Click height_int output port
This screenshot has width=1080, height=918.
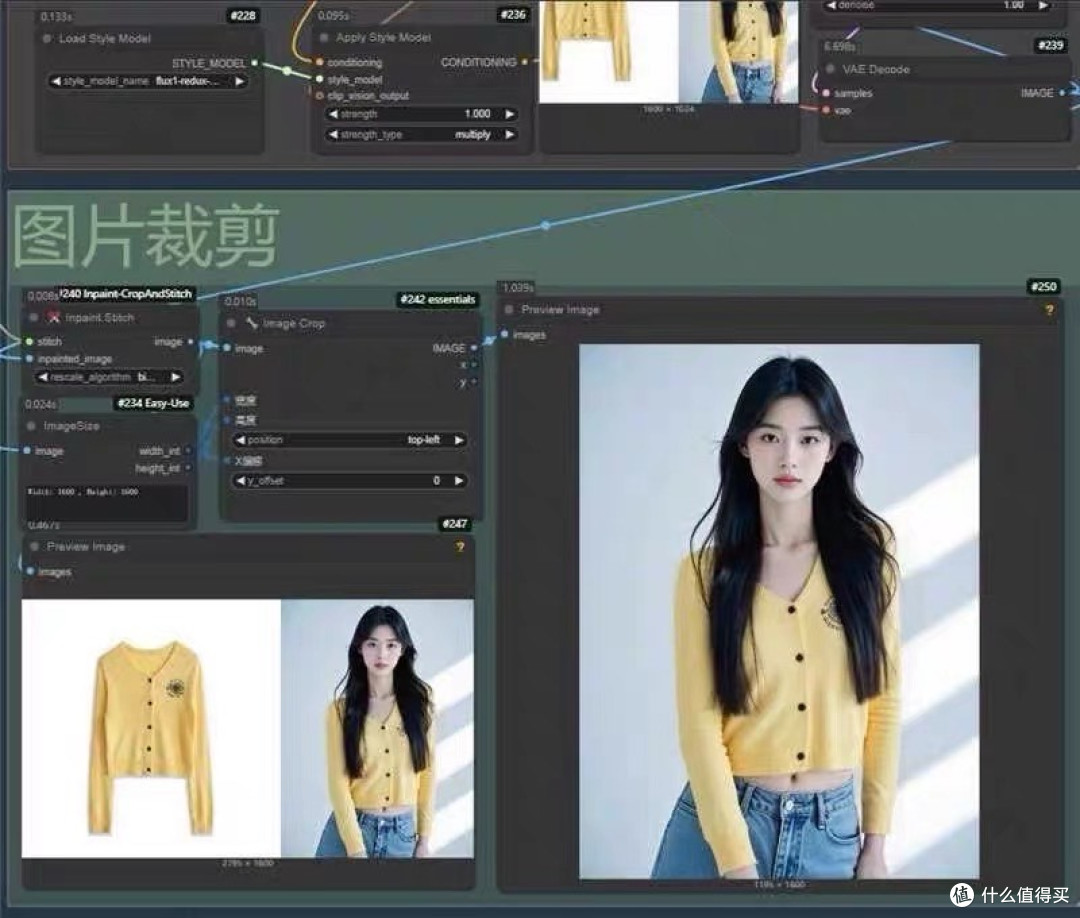pyautogui.click(x=188, y=468)
